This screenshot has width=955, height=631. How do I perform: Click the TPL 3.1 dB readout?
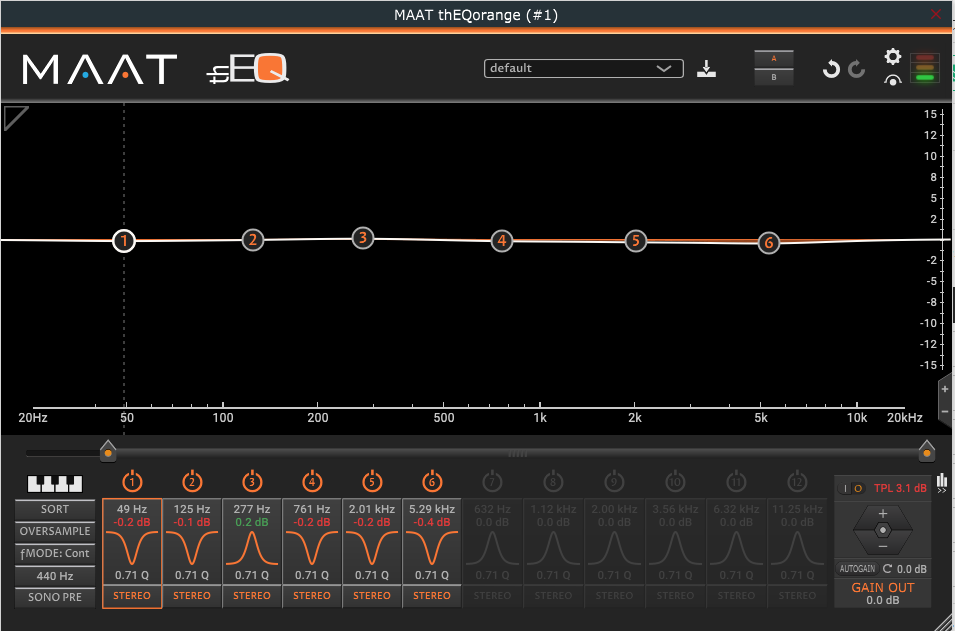[x=900, y=488]
